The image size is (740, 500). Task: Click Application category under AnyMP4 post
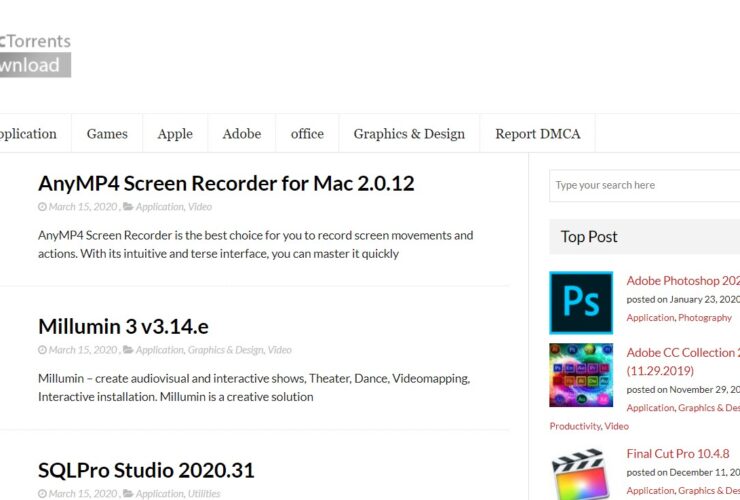pos(160,207)
